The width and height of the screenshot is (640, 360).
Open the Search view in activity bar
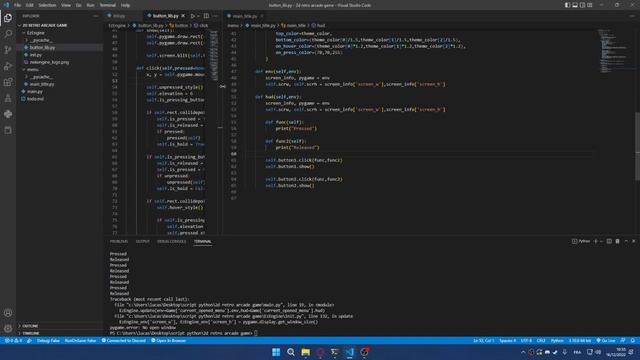coord(8,34)
